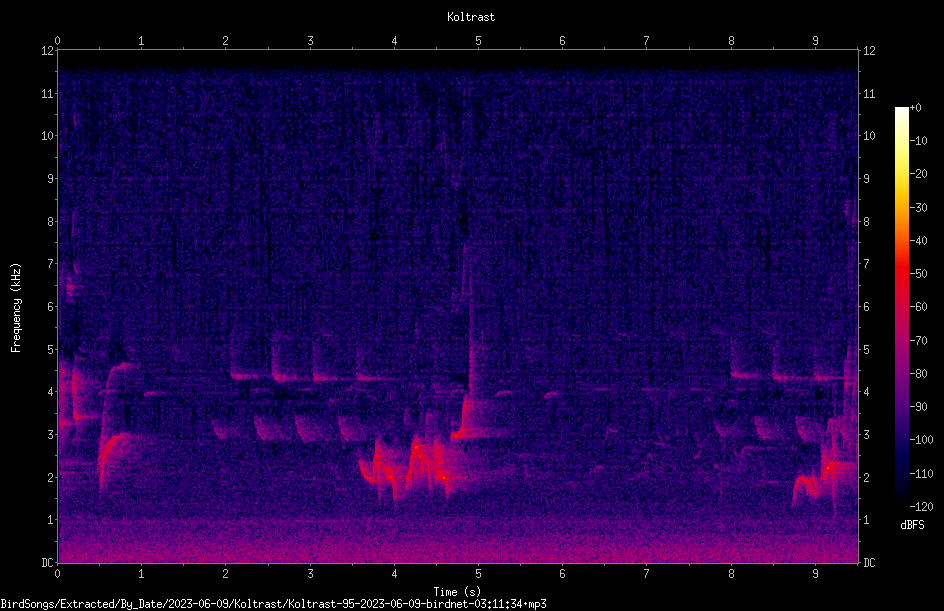Click the "-60" color scale value

tap(919, 307)
